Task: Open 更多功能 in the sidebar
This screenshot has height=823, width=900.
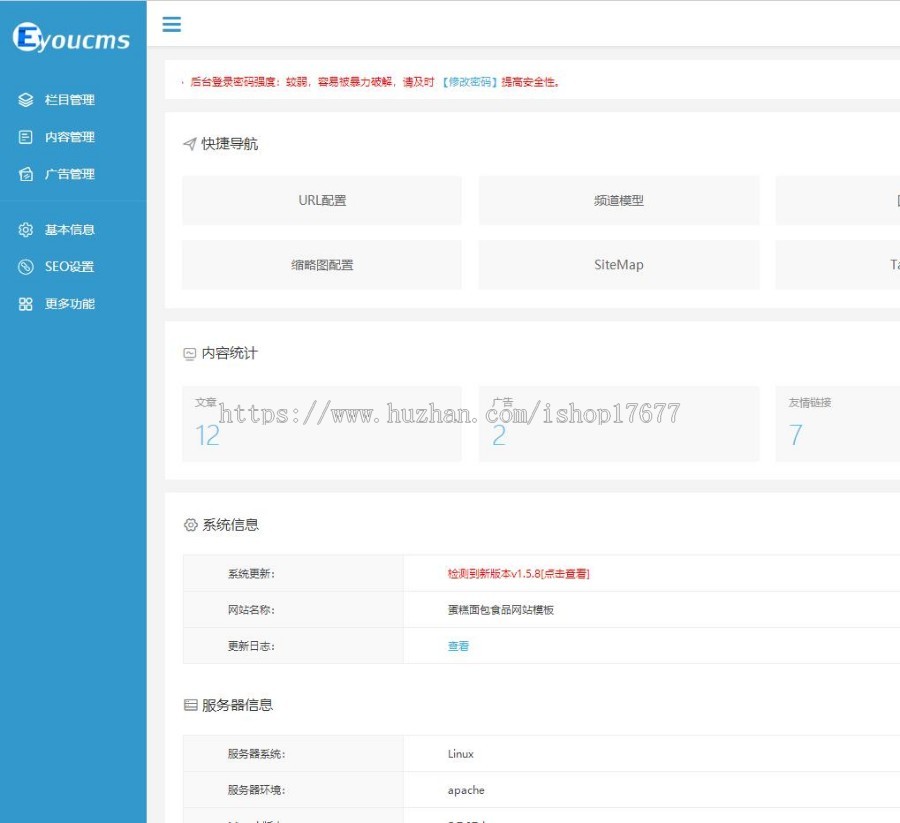Action: pos(69,304)
